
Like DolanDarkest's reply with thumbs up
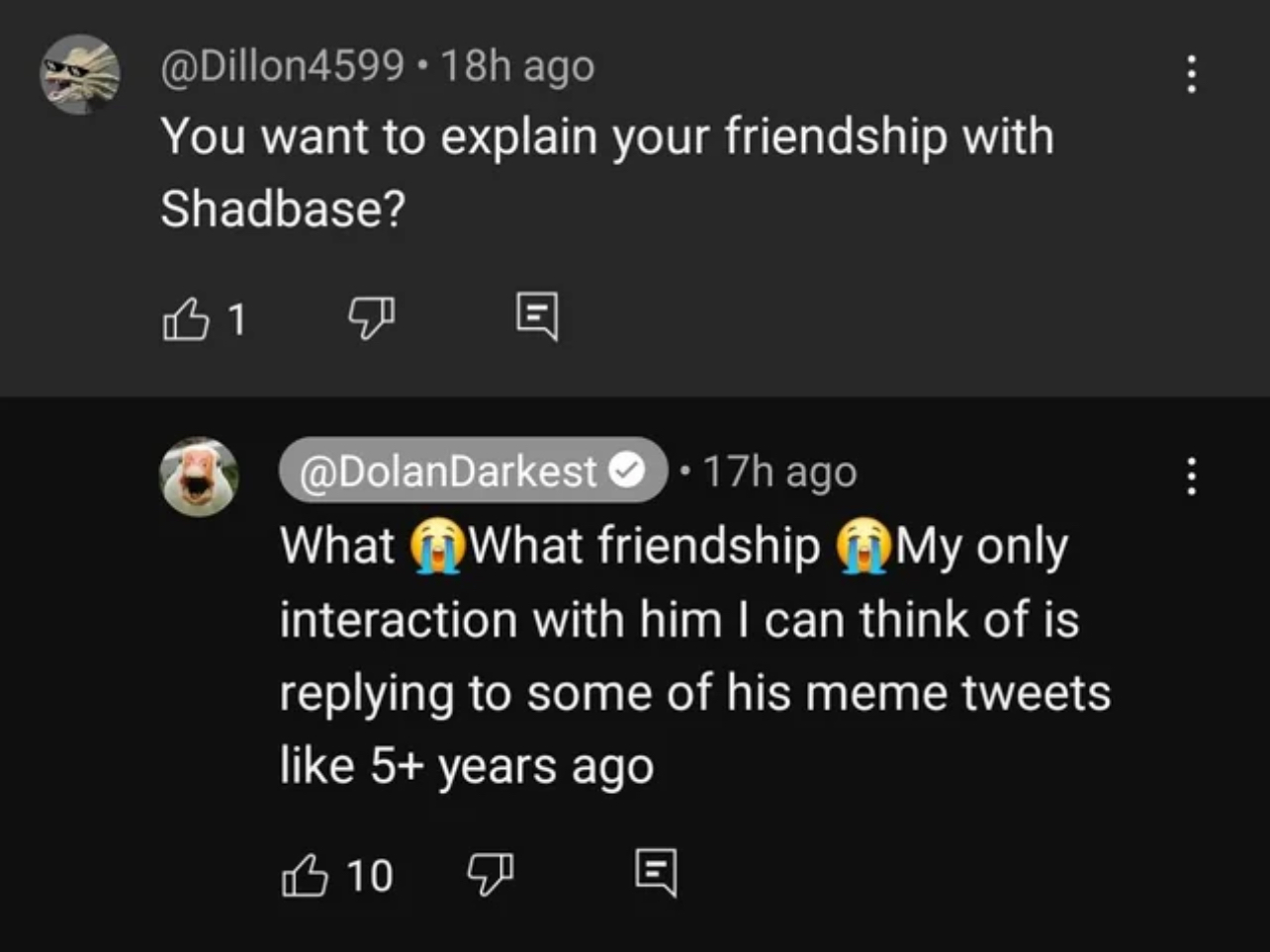point(305,875)
